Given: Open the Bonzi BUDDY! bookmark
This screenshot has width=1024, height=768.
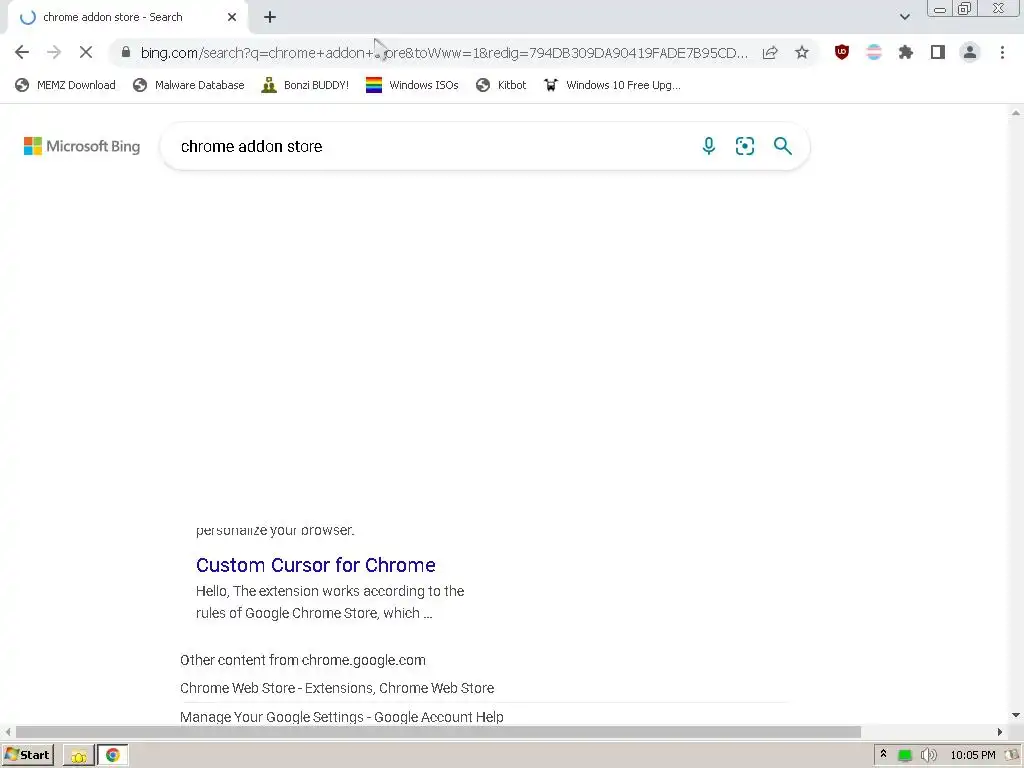Looking at the screenshot, I should [305, 85].
